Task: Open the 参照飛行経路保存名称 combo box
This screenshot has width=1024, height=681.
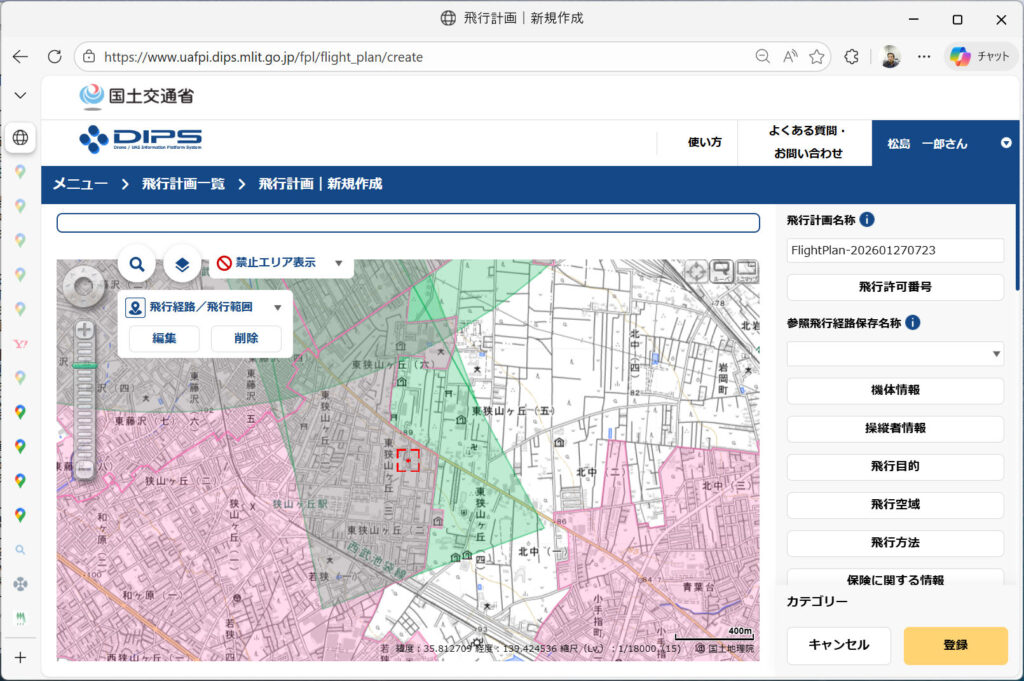Action: [x=895, y=354]
